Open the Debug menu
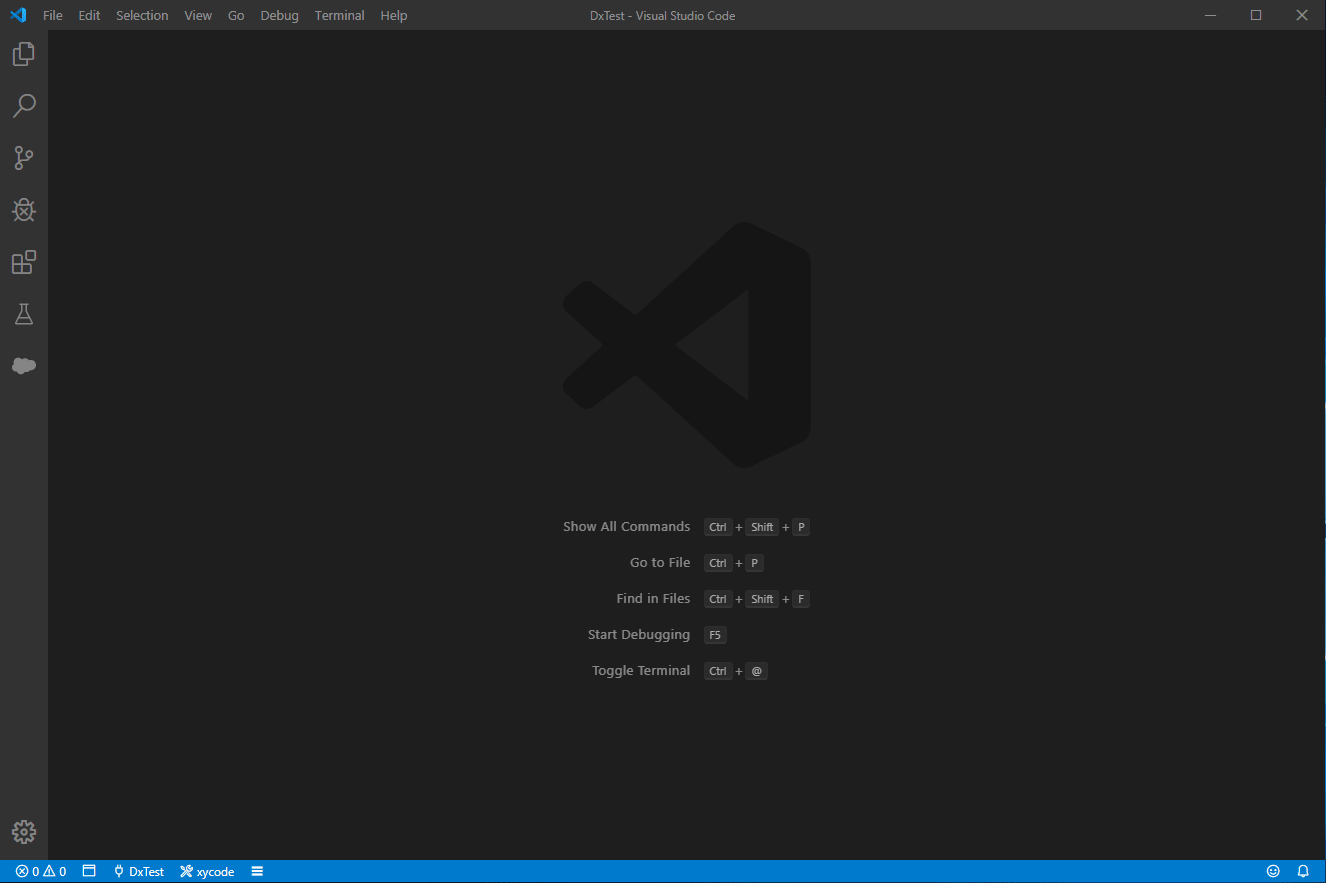Screen dimensions: 1326x883 (279, 15)
